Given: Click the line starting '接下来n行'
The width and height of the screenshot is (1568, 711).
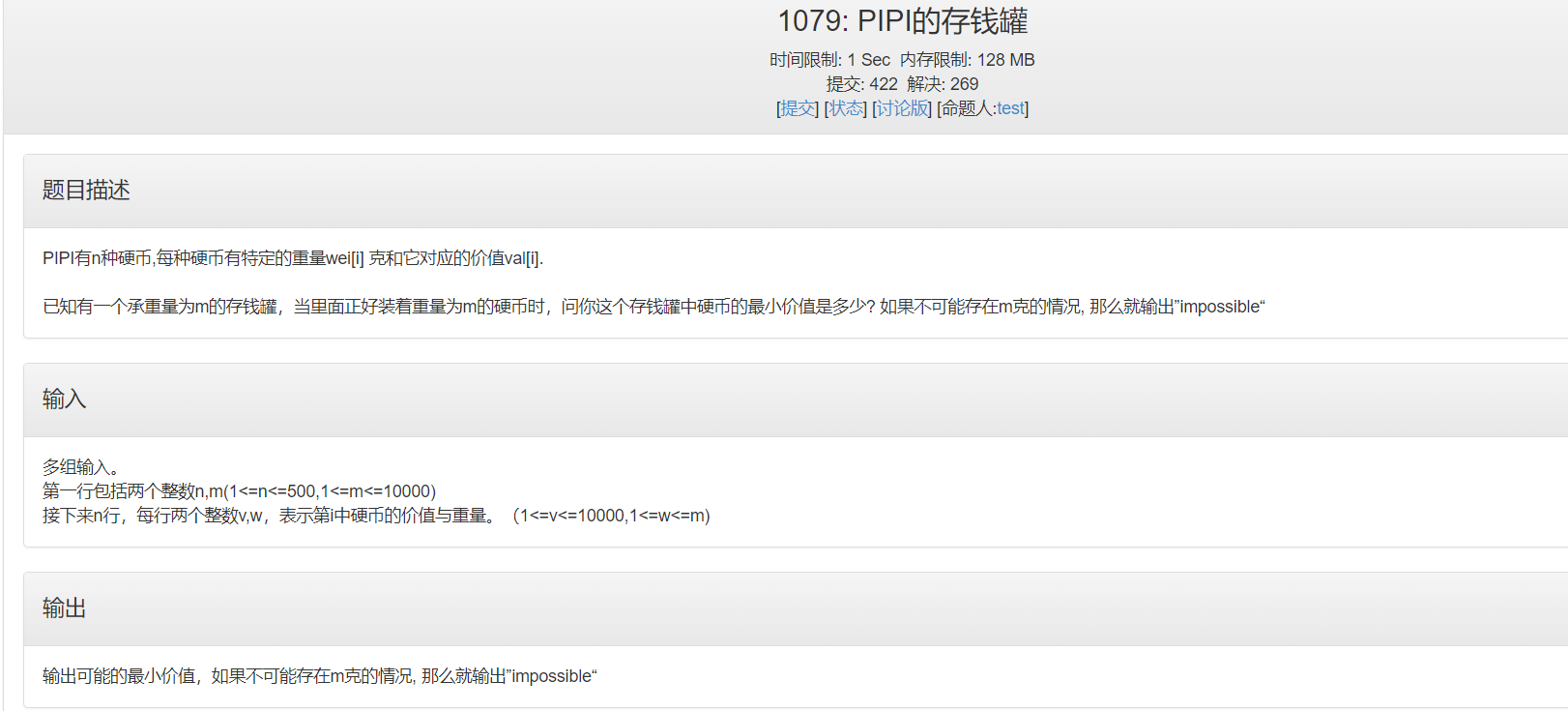Looking at the screenshot, I should coord(376,516).
